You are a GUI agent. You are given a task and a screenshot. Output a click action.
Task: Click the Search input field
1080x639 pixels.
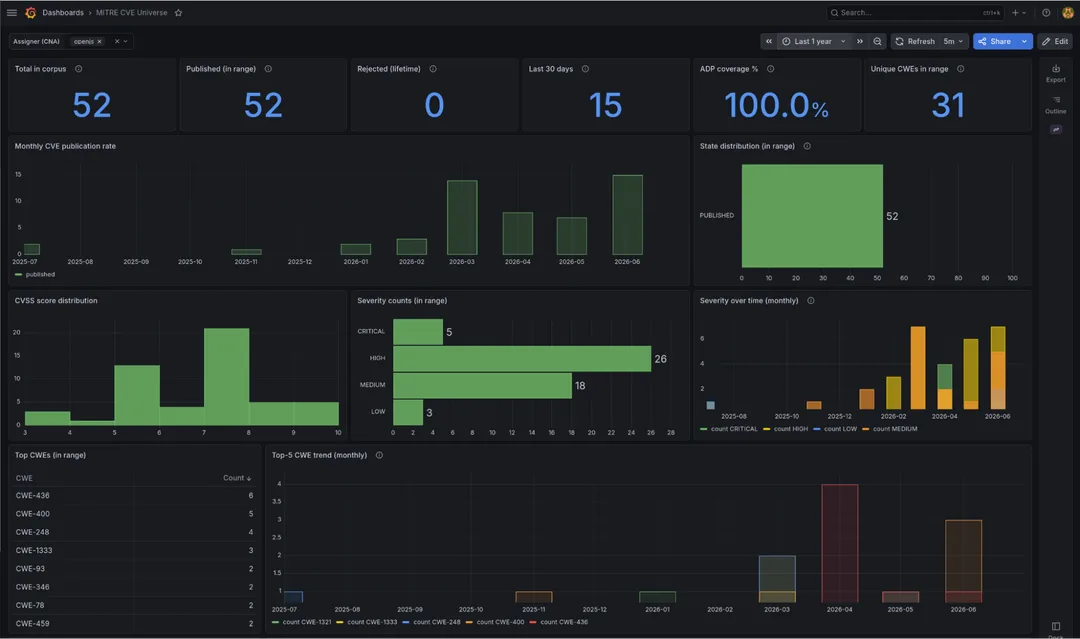tap(915, 12)
